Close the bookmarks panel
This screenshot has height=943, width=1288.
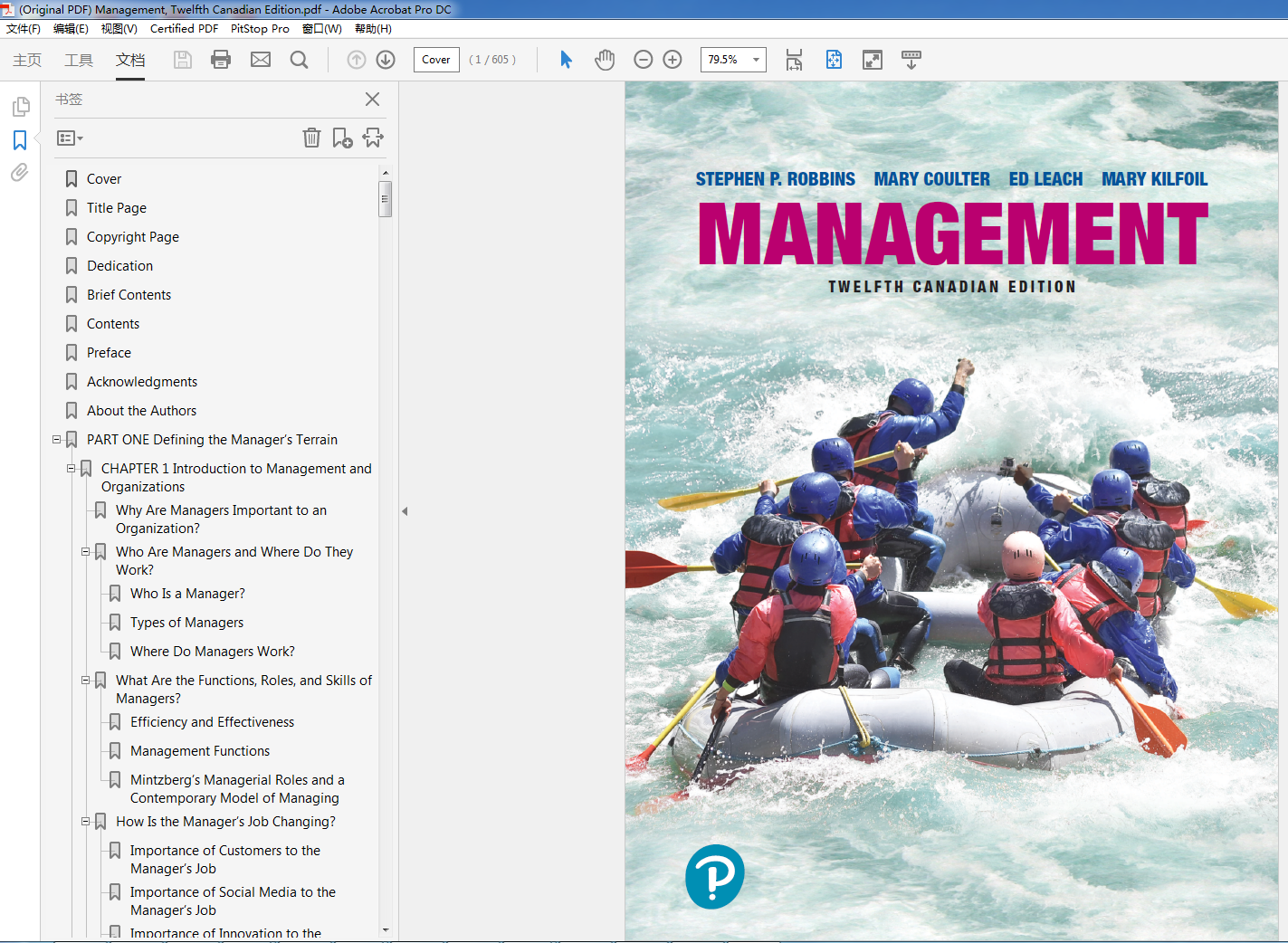point(372,100)
